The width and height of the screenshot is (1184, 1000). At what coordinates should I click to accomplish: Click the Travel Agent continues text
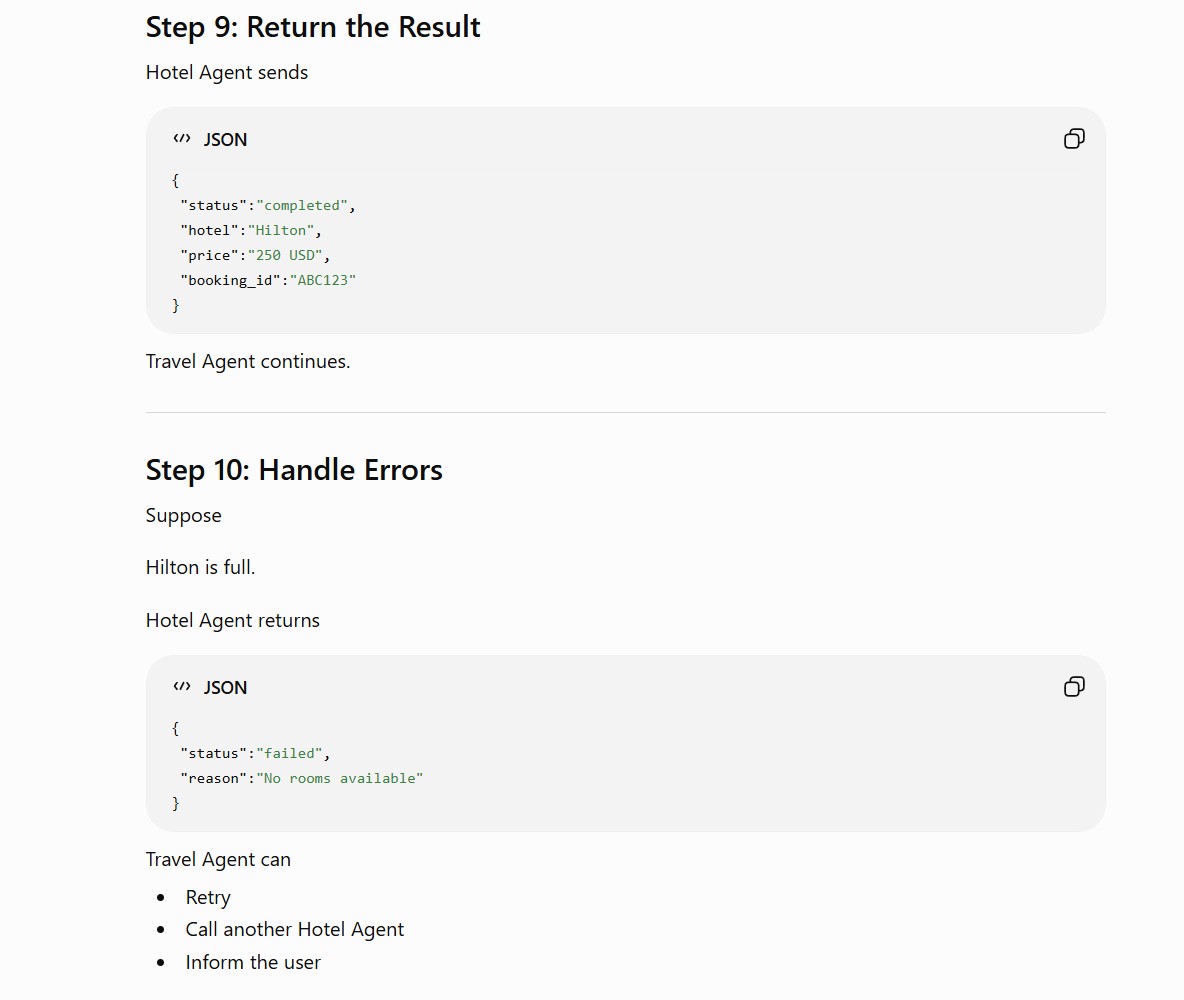coord(248,362)
